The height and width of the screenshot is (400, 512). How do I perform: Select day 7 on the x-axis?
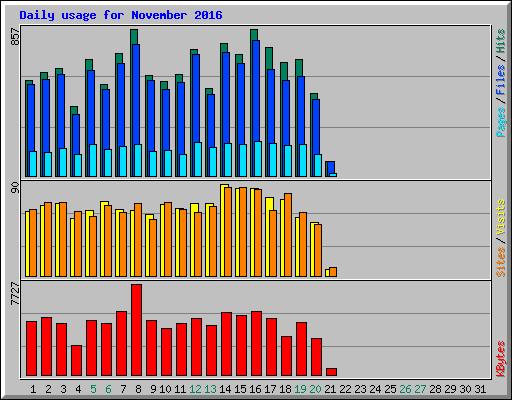pyautogui.click(x=123, y=389)
